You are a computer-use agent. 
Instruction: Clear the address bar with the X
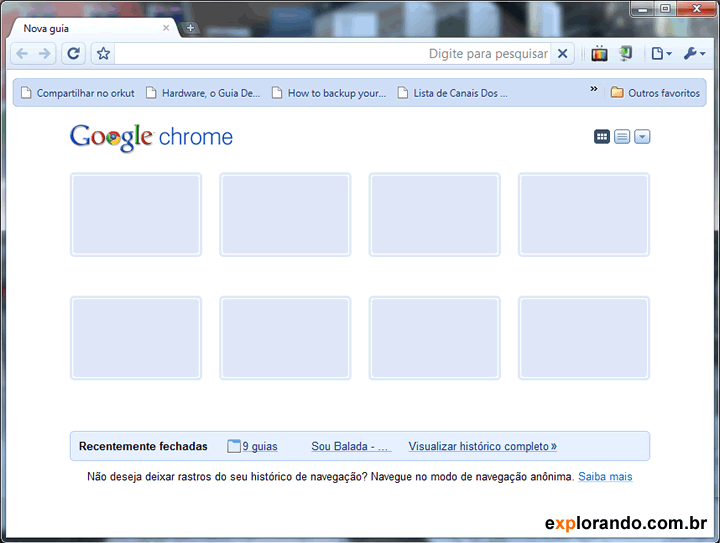click(x=562, y=54)
